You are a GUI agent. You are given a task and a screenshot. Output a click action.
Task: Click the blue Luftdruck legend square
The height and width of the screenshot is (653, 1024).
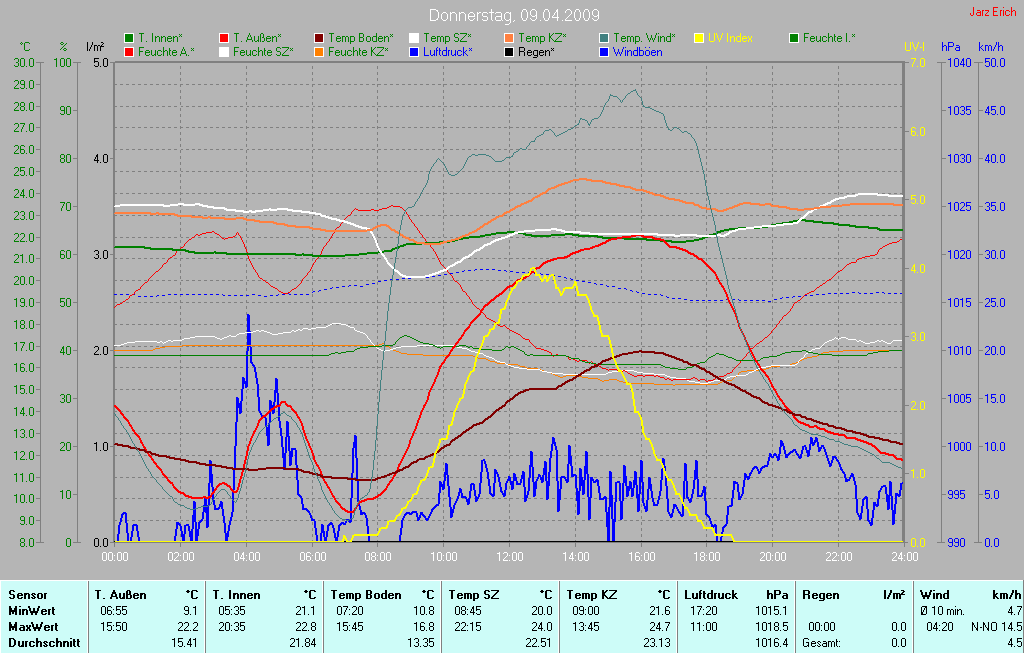(414, 51)
